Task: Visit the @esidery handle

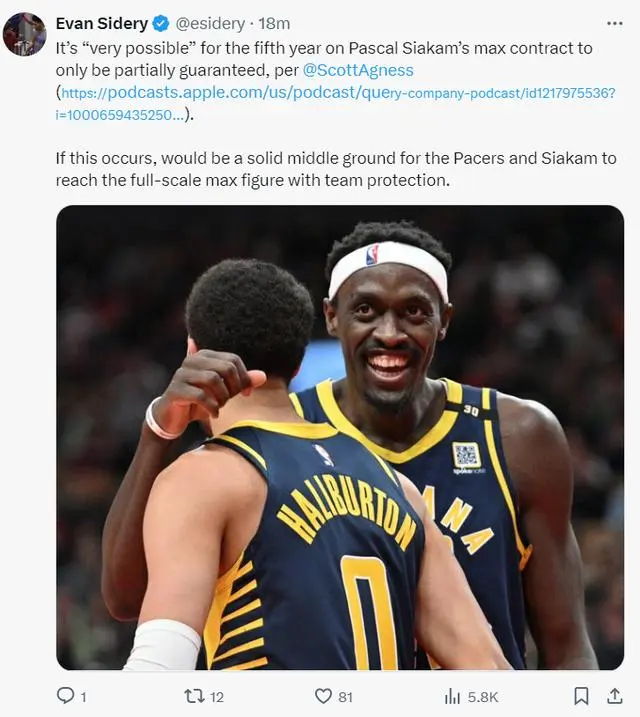Action: pyautogui.click(x=210, y=23)
